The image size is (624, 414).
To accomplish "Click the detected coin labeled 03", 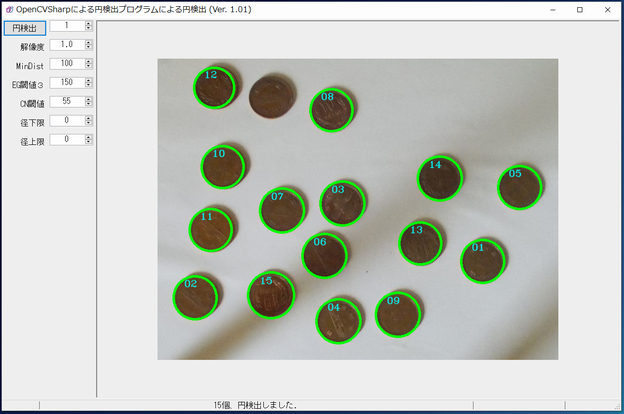I will click(x=342, y=203).
